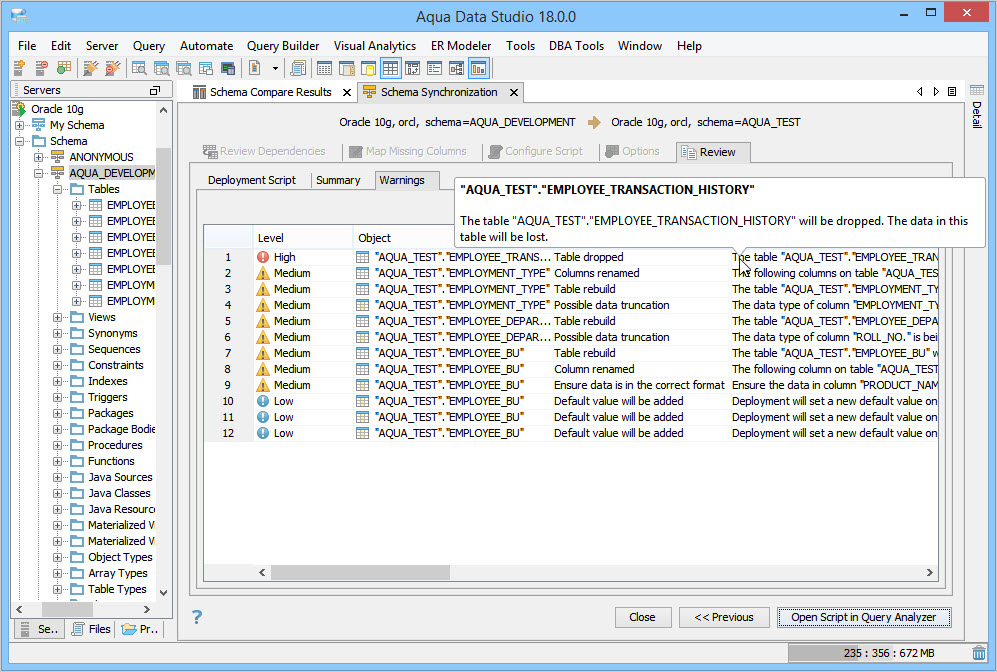The image size is (997, 672).
Task: Click the blue question mark help icon
Action: 197,617
